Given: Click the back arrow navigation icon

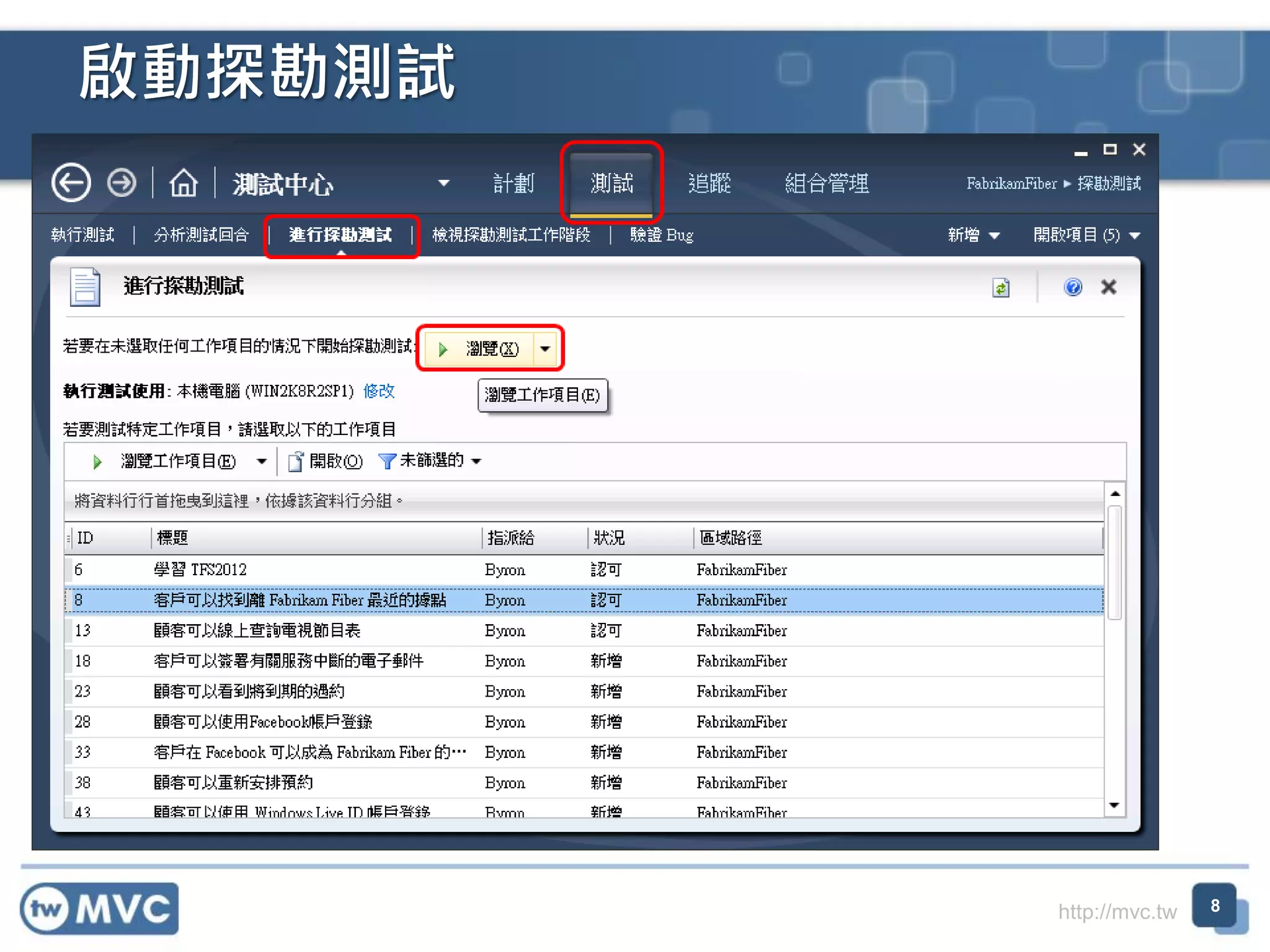Looking at the screenshot, I should [71, 183].
